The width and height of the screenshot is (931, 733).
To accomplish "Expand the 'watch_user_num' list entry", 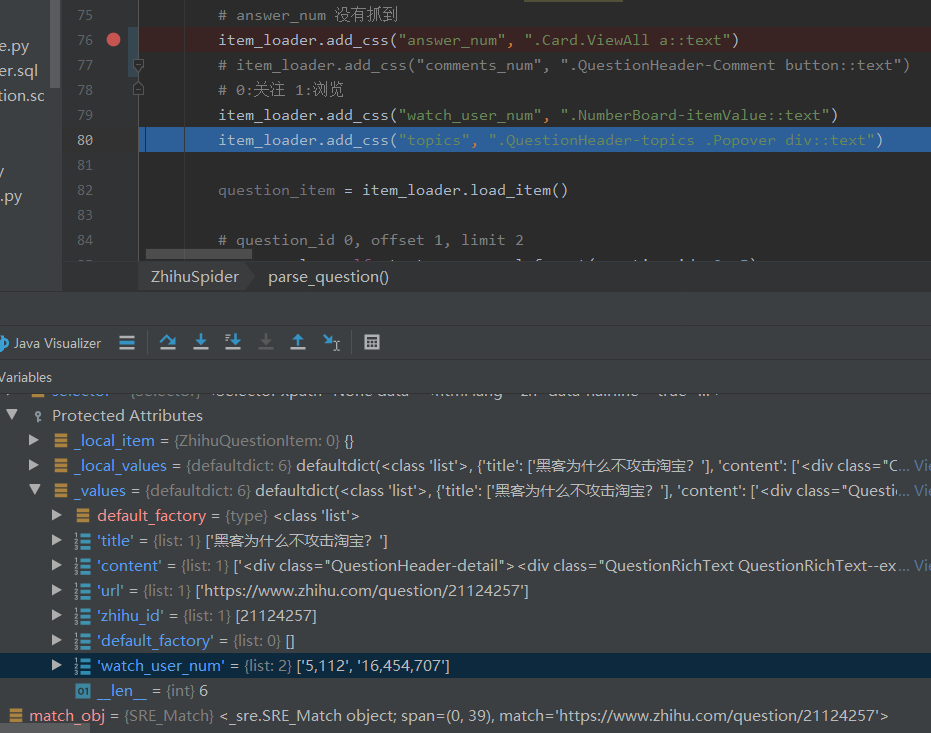I will (x=56, y=665).
